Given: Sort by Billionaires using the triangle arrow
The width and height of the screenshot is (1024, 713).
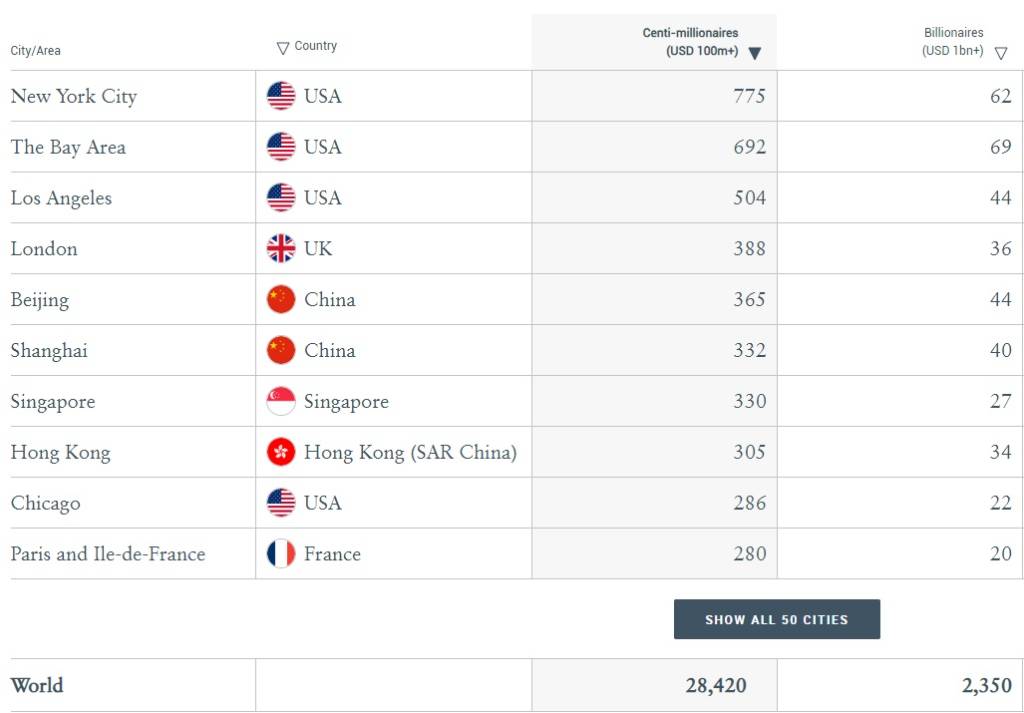Looking at the screenshot, I should click(1001, 54).
